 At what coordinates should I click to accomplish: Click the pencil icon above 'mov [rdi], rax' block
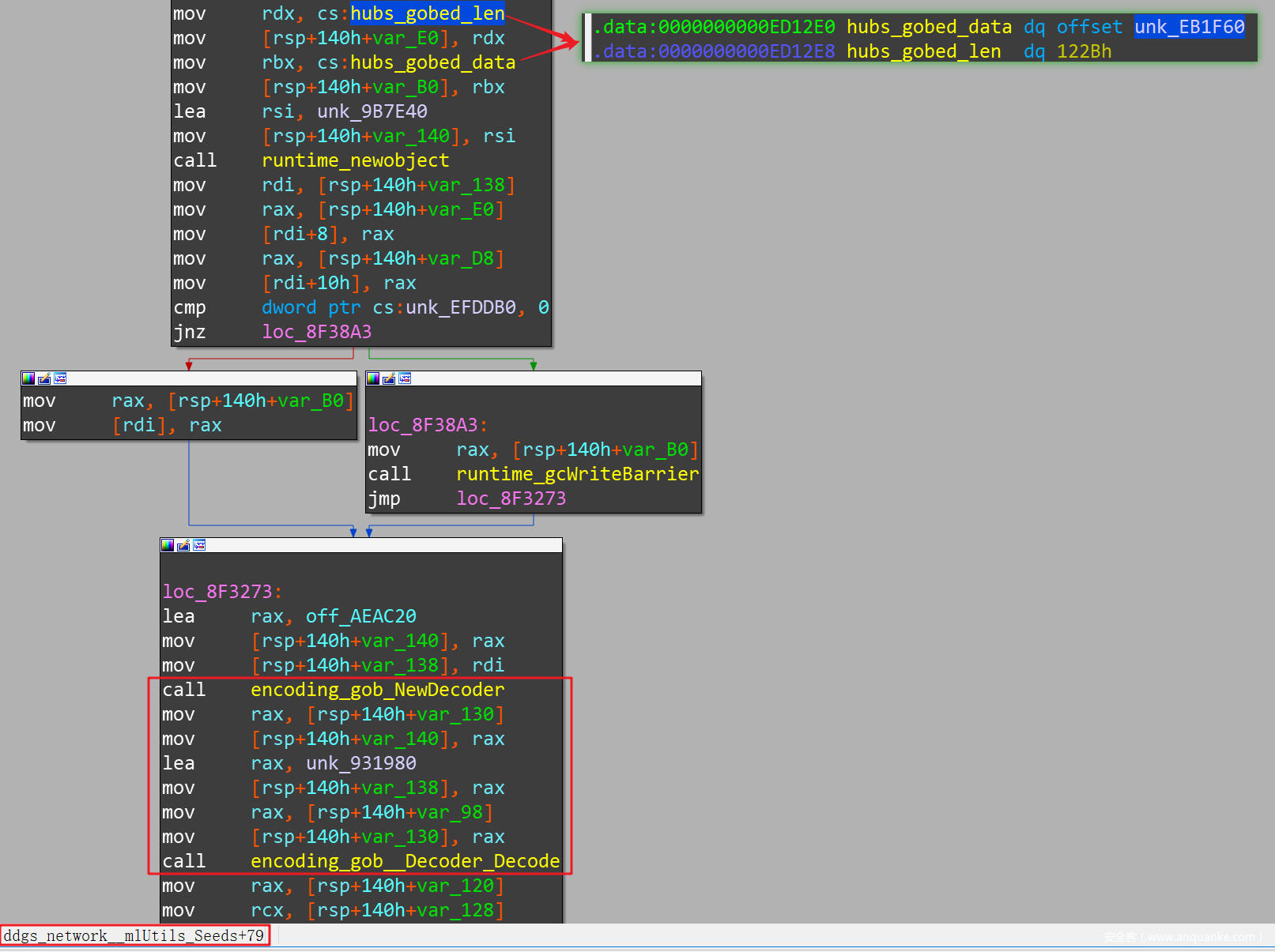(44, 378)
